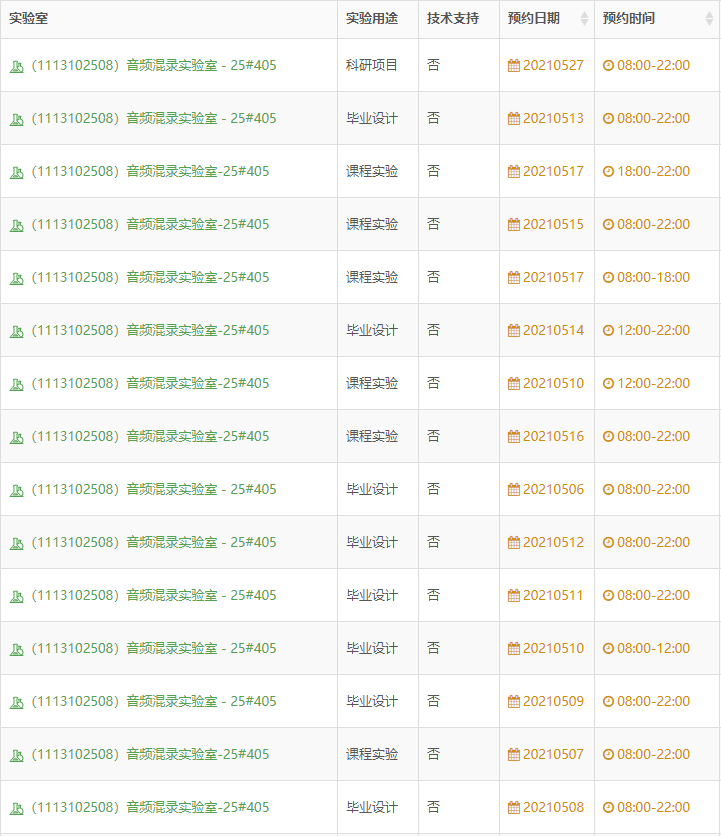Click the time 08:00-22:00 in the 20210512 row
Image resolution: width=721 pixels, height=836 pixels.
tap(653, 543)
